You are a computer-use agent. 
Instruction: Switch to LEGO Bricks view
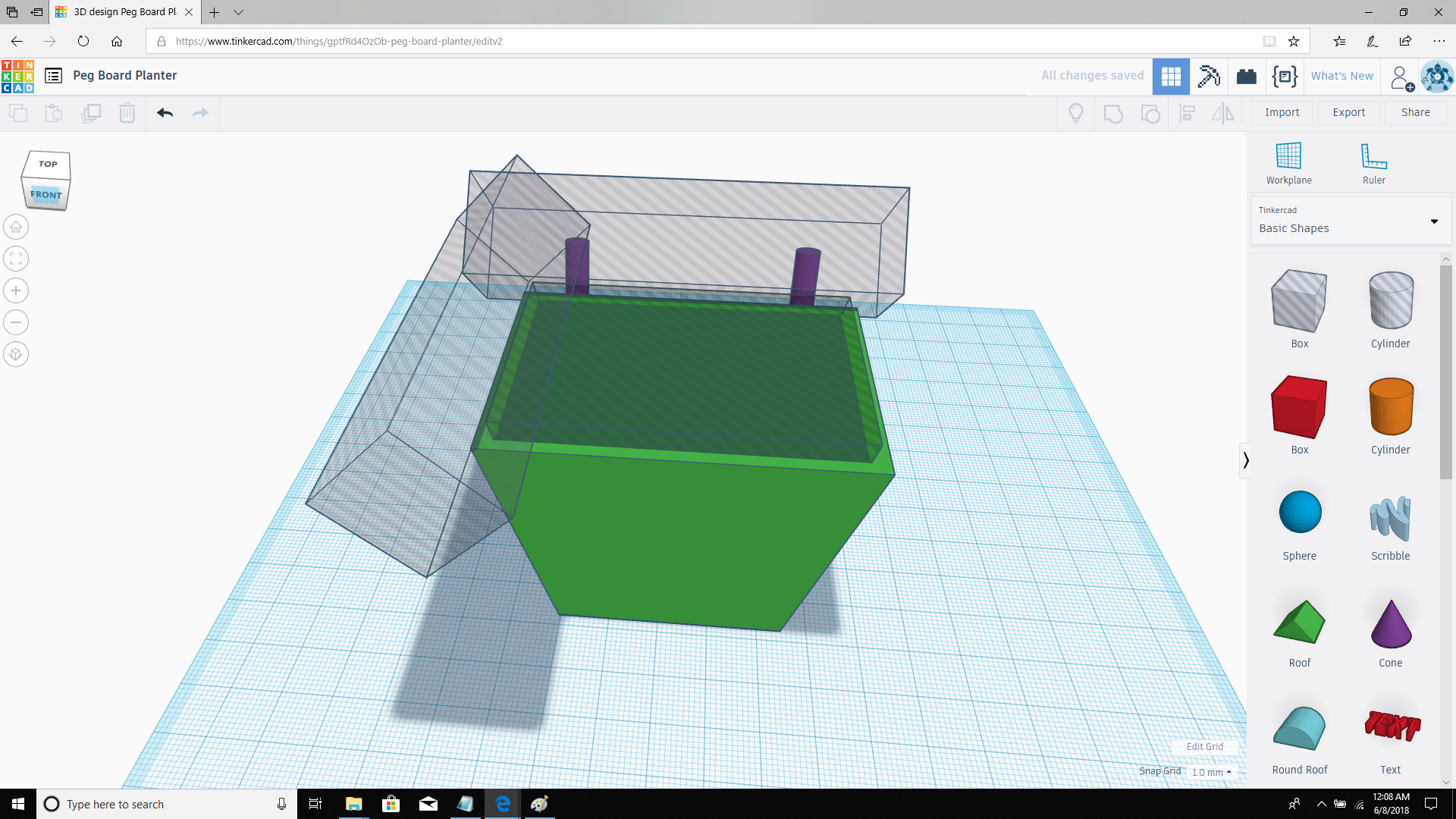(x=1246, y=76)
